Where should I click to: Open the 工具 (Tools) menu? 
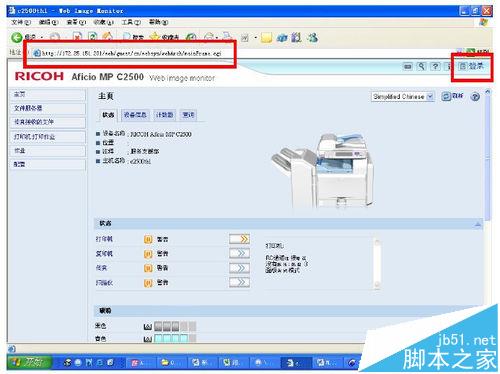point(131,22)
